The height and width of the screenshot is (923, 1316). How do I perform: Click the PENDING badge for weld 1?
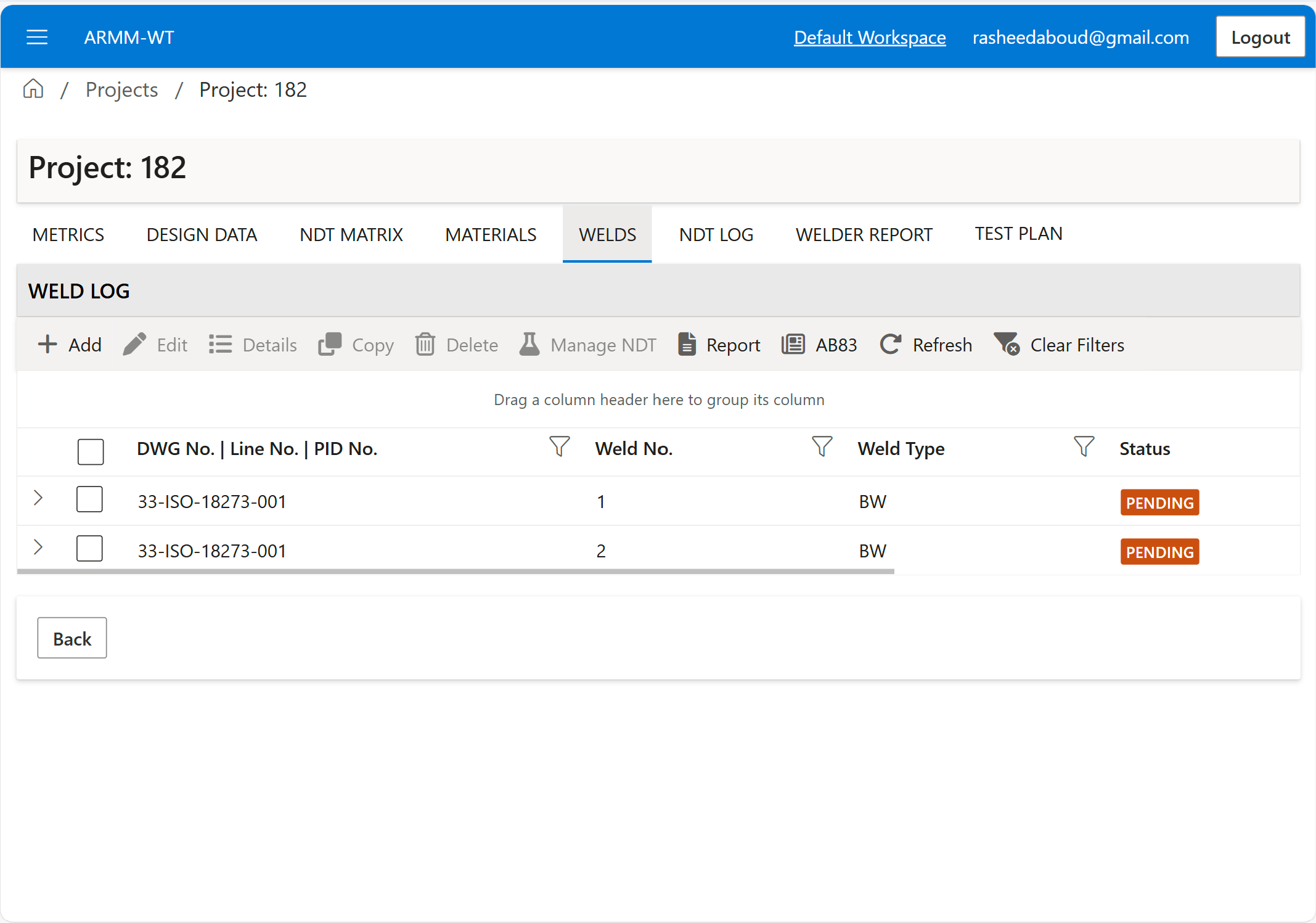(x=1159, y=503)
